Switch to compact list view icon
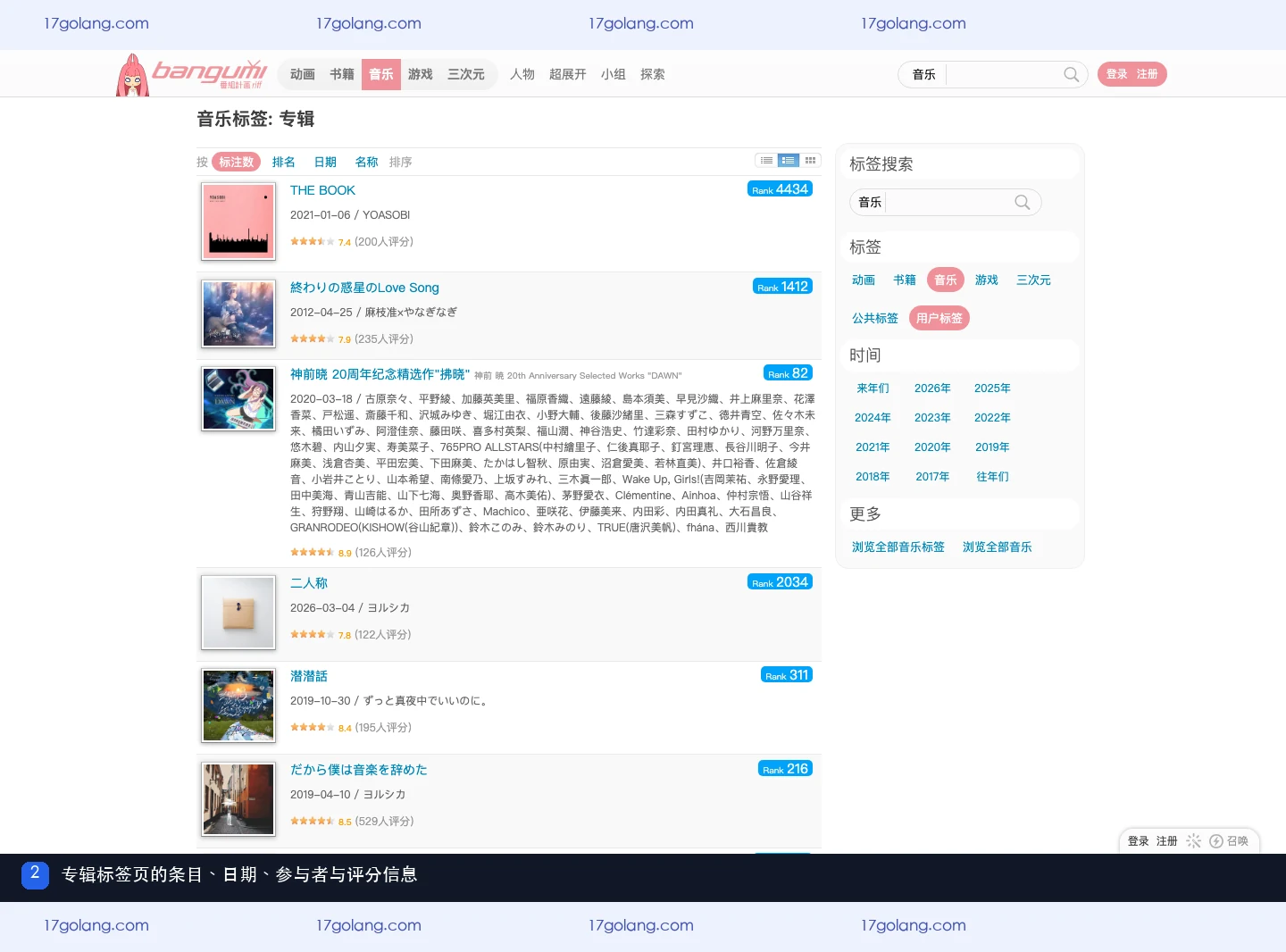This screenshot has height=952, width=1286. pyautogui.click(x=765, y=161)
